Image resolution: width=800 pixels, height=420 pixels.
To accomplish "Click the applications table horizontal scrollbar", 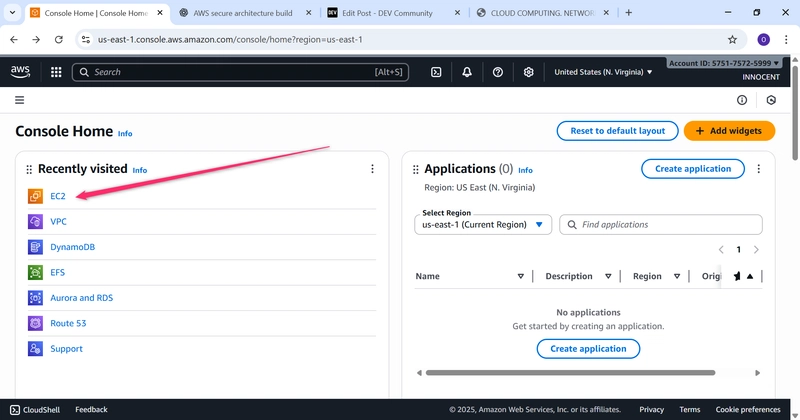I will (x=570, y=373).
